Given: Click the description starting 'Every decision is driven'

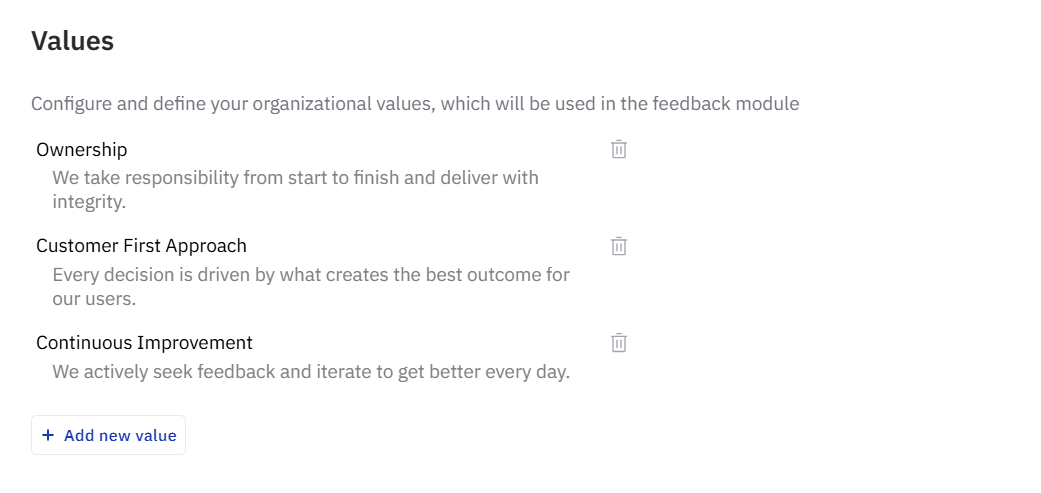Looking at the screenshot, I should [310, 275].
